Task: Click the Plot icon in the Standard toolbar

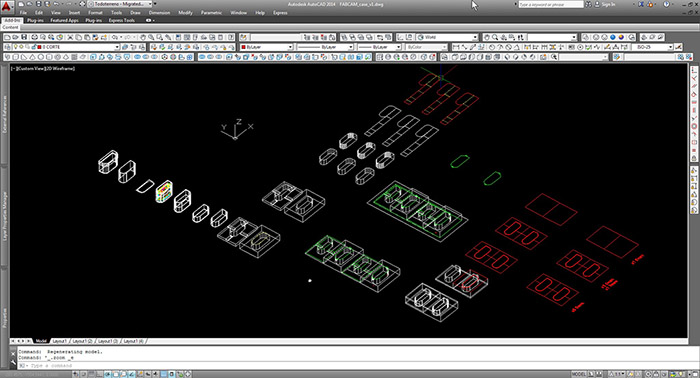Action: click(34, 37)
